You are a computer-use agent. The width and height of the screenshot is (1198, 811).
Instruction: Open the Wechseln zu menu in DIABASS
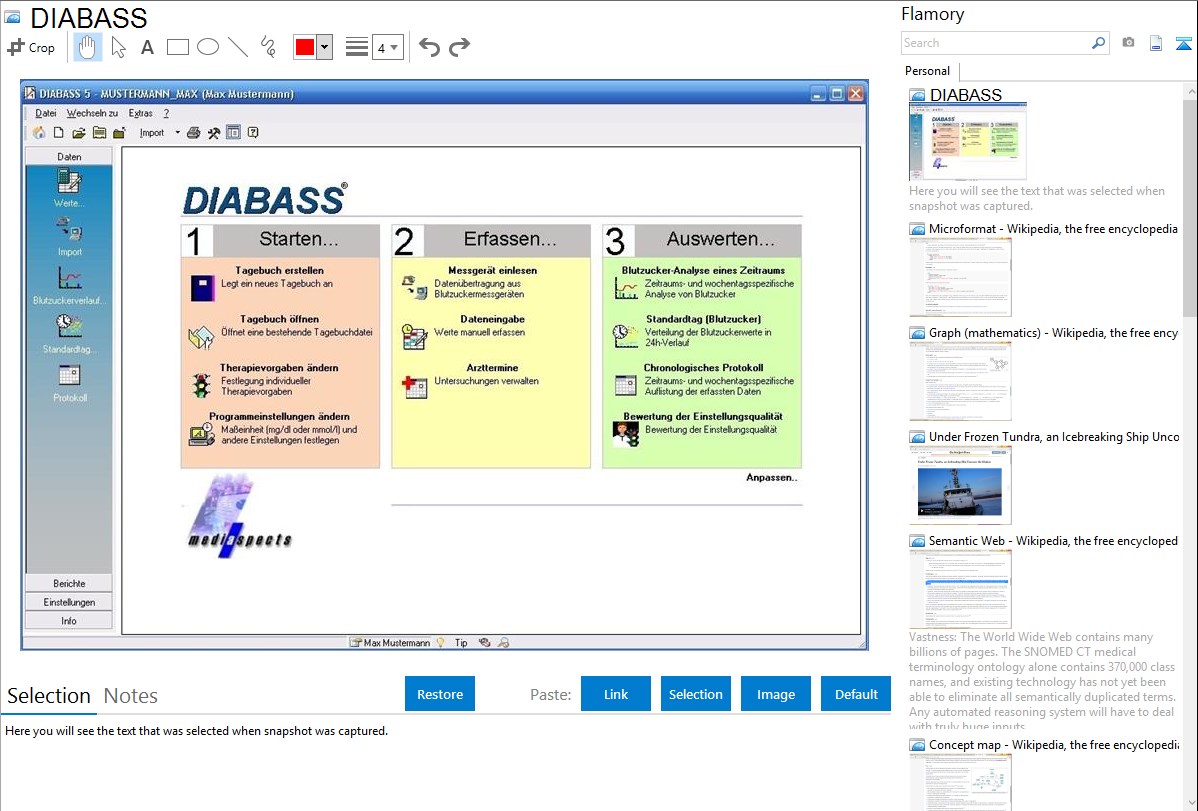pos(92,113)
